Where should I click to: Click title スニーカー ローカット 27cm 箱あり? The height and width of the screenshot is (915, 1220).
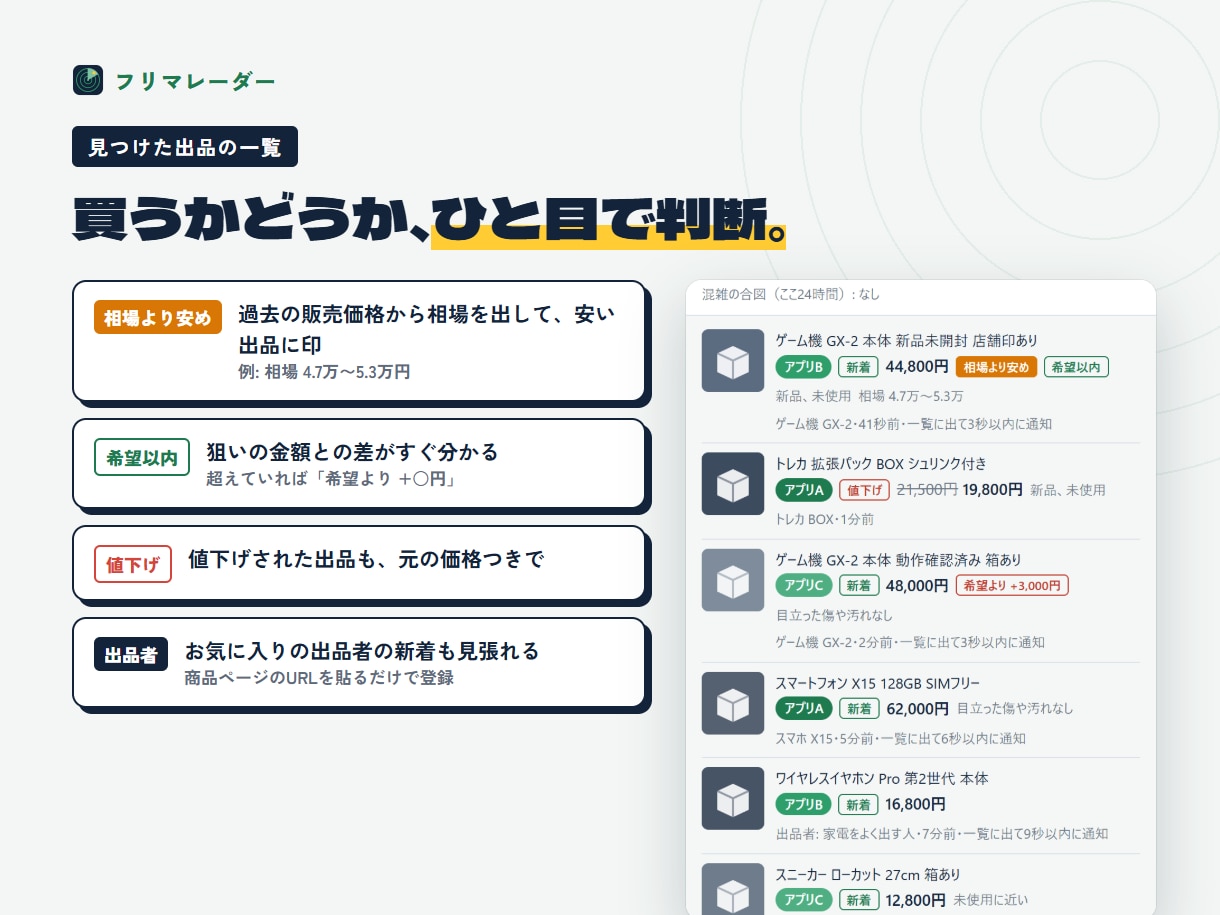coord(868,874)
